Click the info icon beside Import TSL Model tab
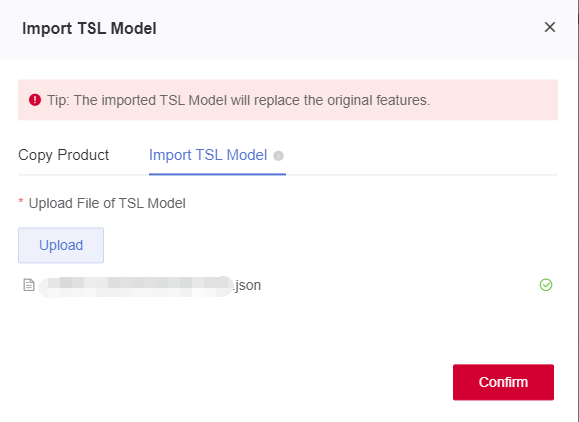Viewport: 579px width, 422px height. click(x=278, y=156)
